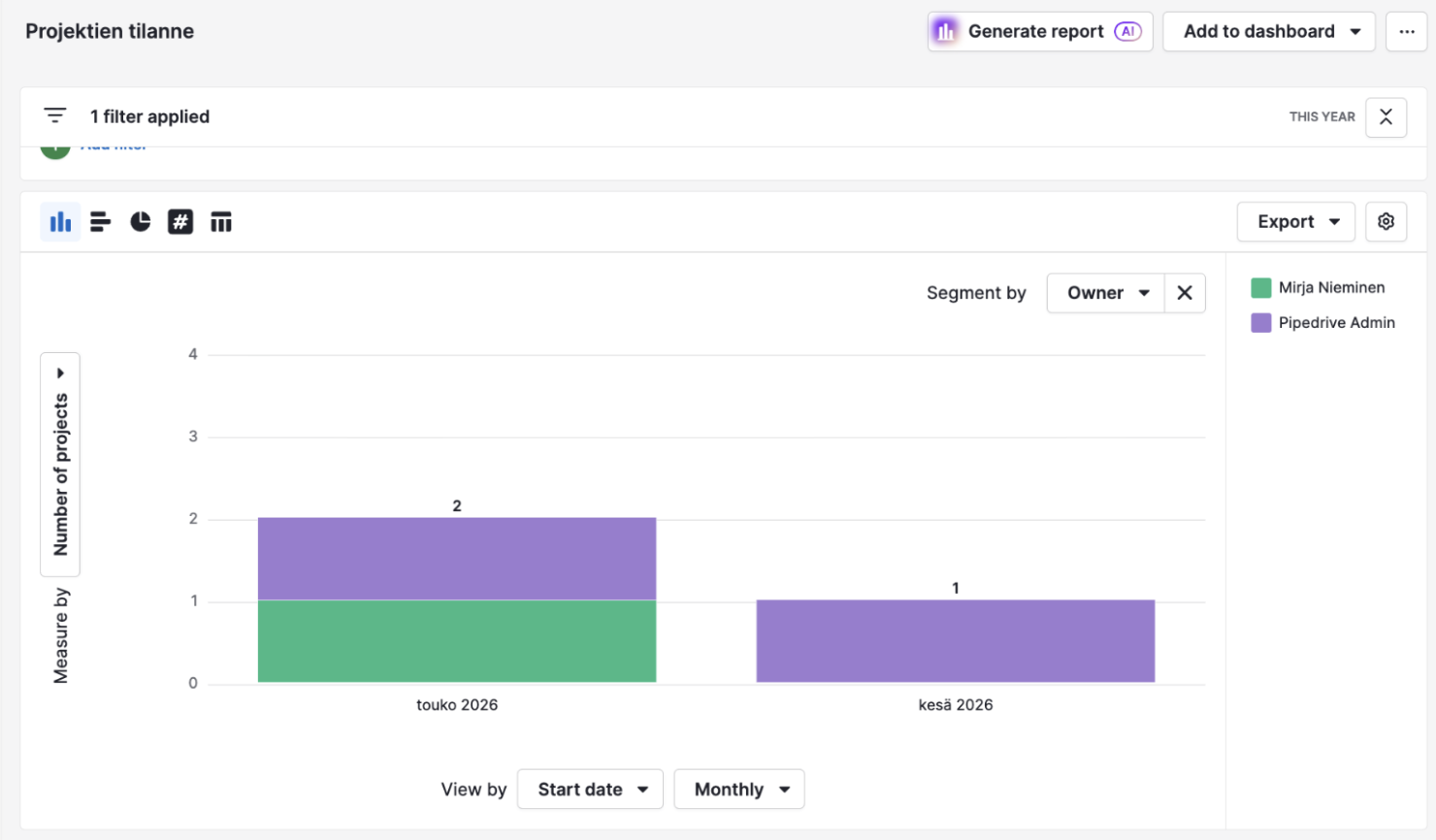Remove the Owner segment with X
The image size is (1436, 840).
[x=1185, y=293]
